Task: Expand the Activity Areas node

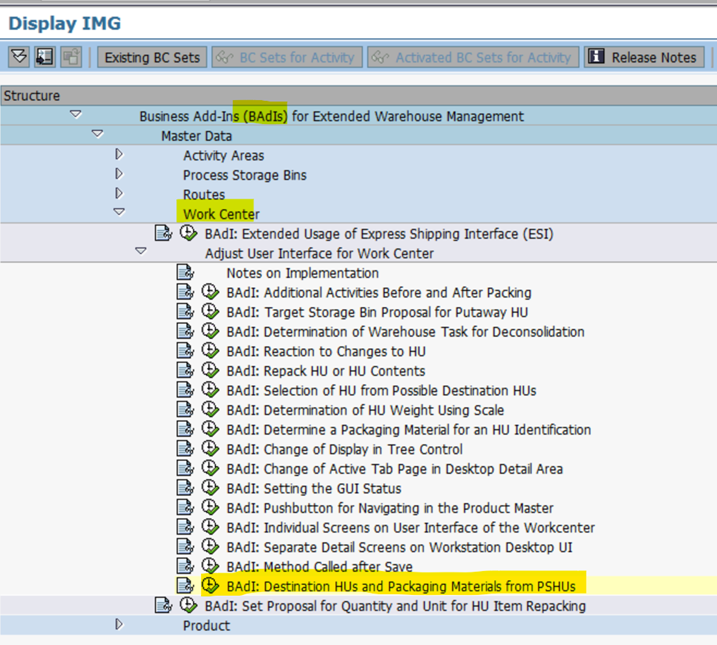Action: tap(119, 155)
